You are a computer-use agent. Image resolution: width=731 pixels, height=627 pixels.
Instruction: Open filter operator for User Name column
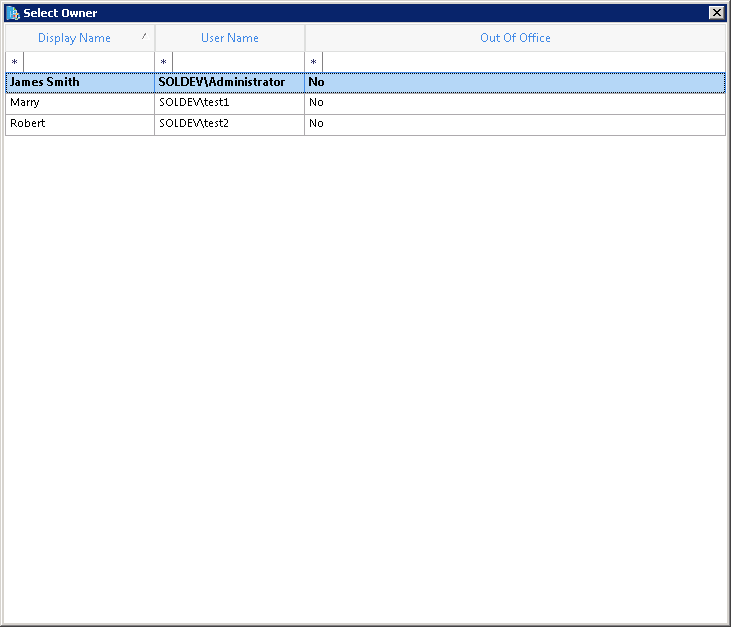coord(164,62)
